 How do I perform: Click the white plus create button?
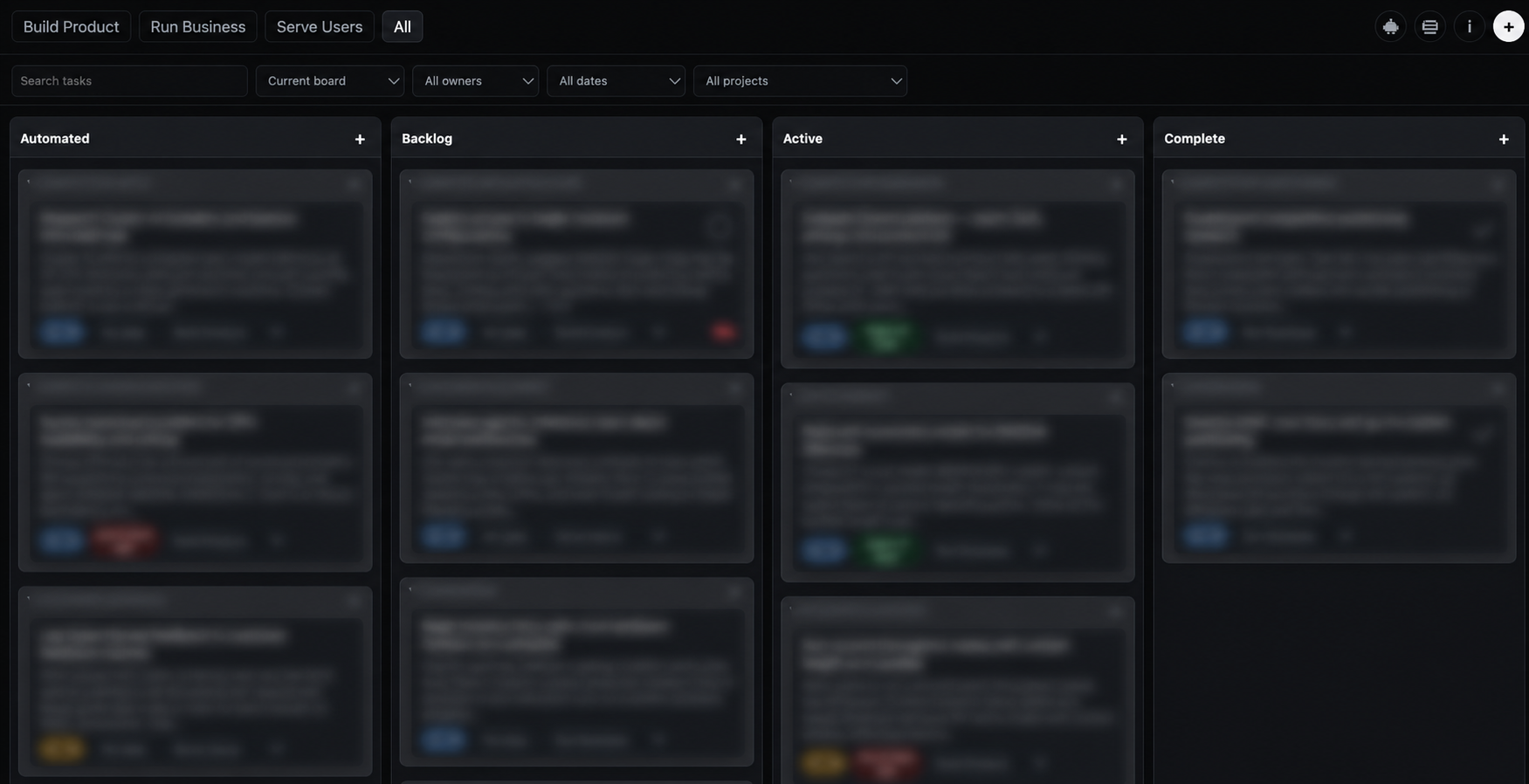click(x=1509, y=27)
